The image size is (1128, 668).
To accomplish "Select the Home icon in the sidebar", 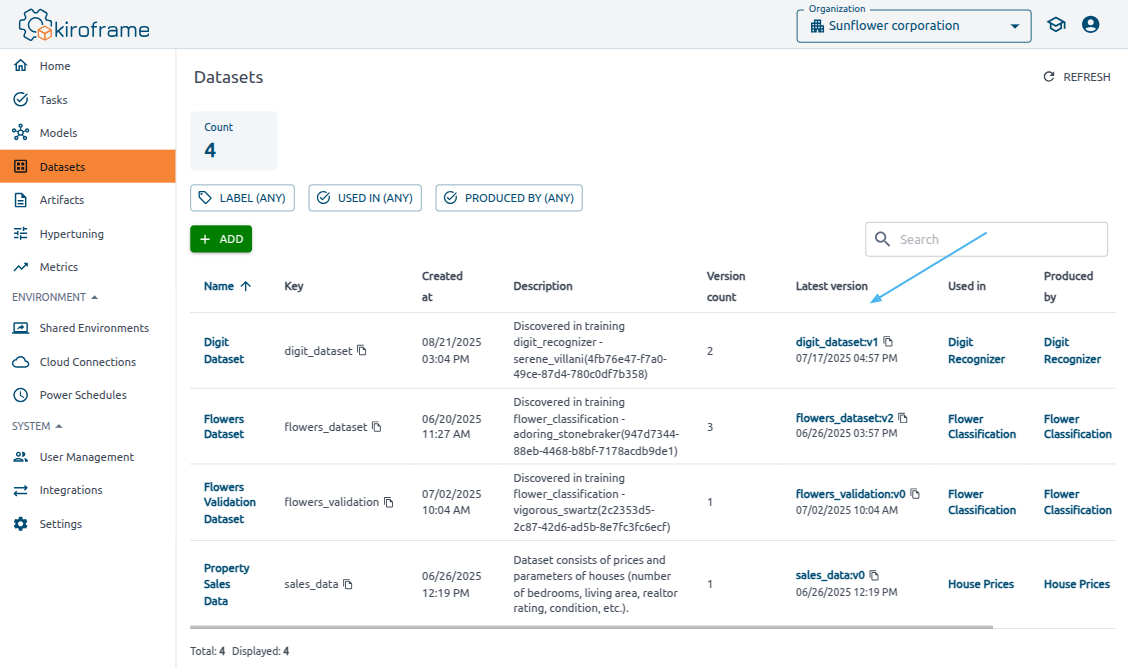I will tap(20, 65).
